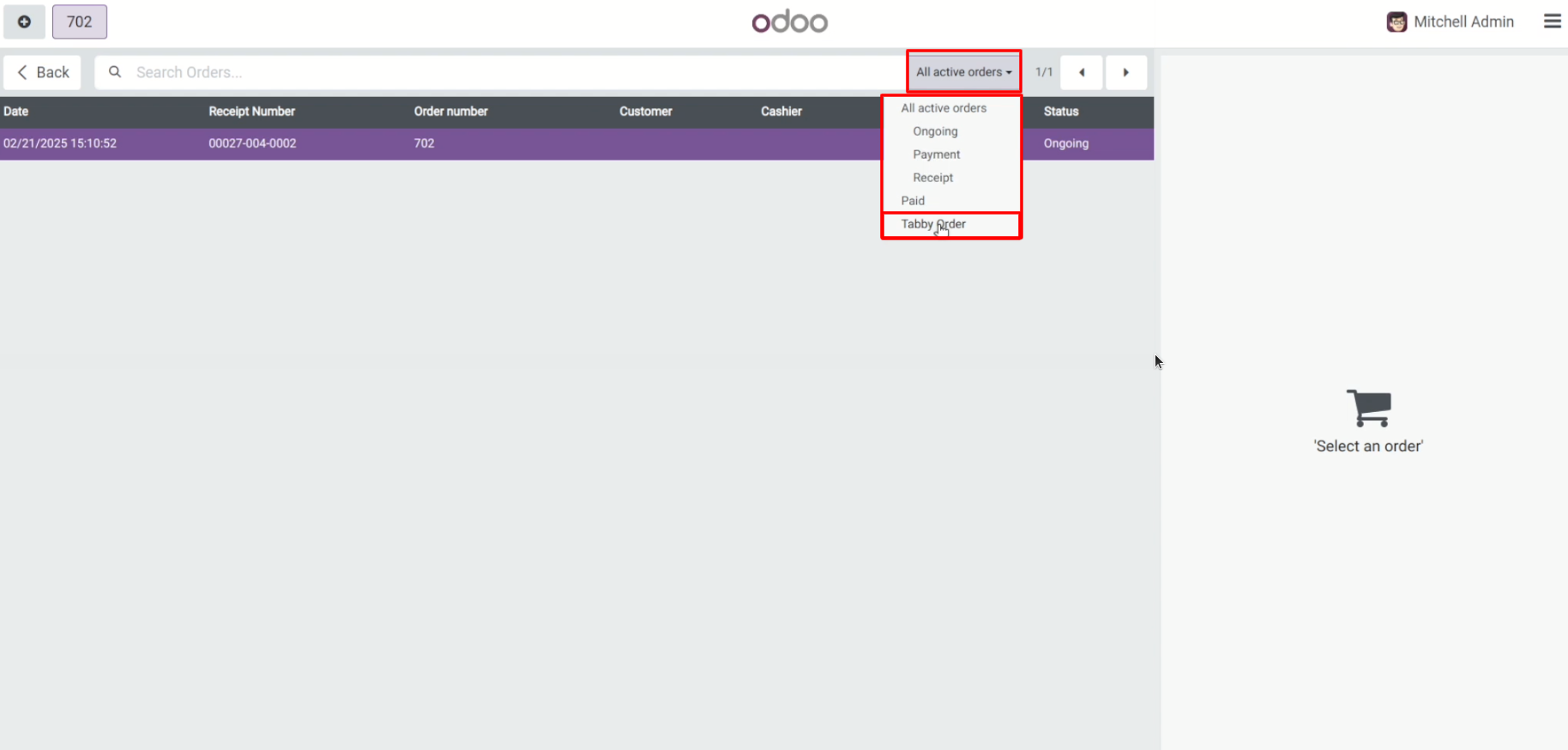Click order number 702 in the row
Screen dimensions: 1568x750
point(425,143)
